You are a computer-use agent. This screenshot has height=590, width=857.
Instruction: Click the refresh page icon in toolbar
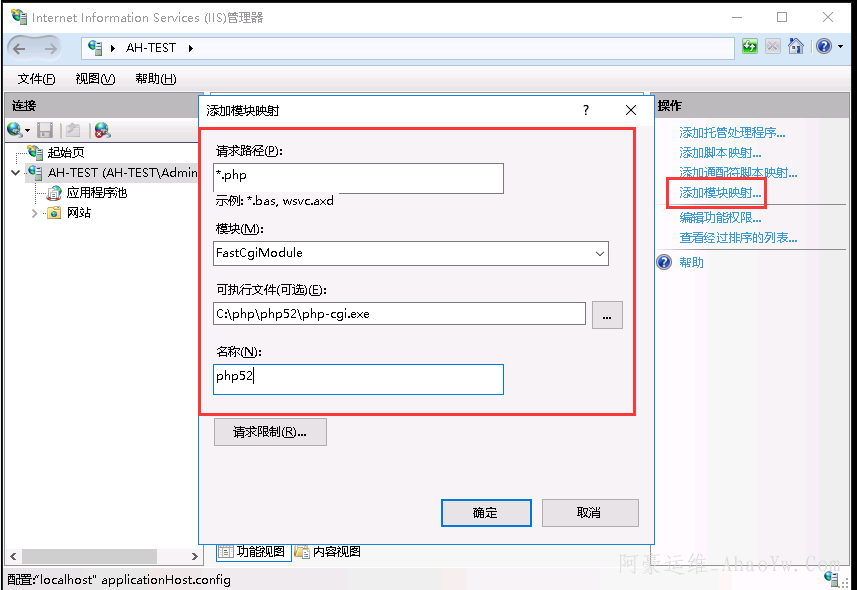750,47
